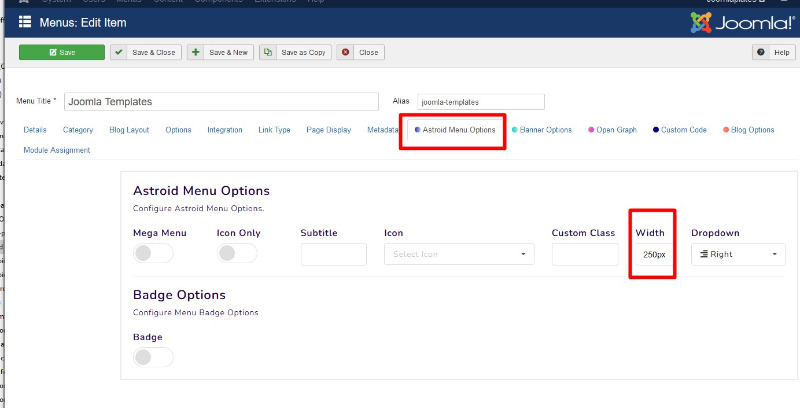This screenshot has width=800, height=408.
Task: Open the Dropdown alignment select showing Right
Action: pos(738,254)
